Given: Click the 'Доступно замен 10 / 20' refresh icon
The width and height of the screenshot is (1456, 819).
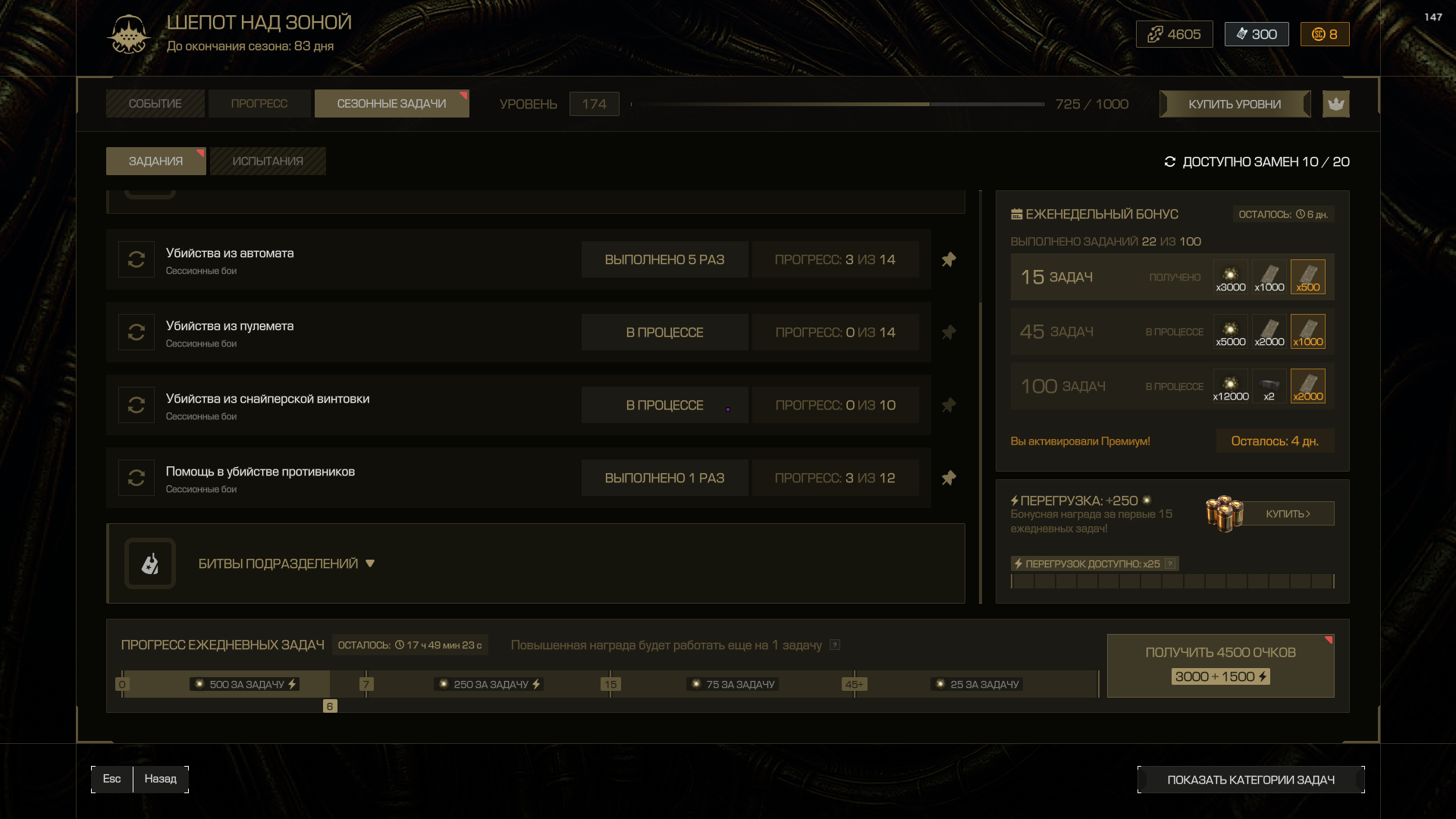Looking at the screenshot, I should (1170, 162).
